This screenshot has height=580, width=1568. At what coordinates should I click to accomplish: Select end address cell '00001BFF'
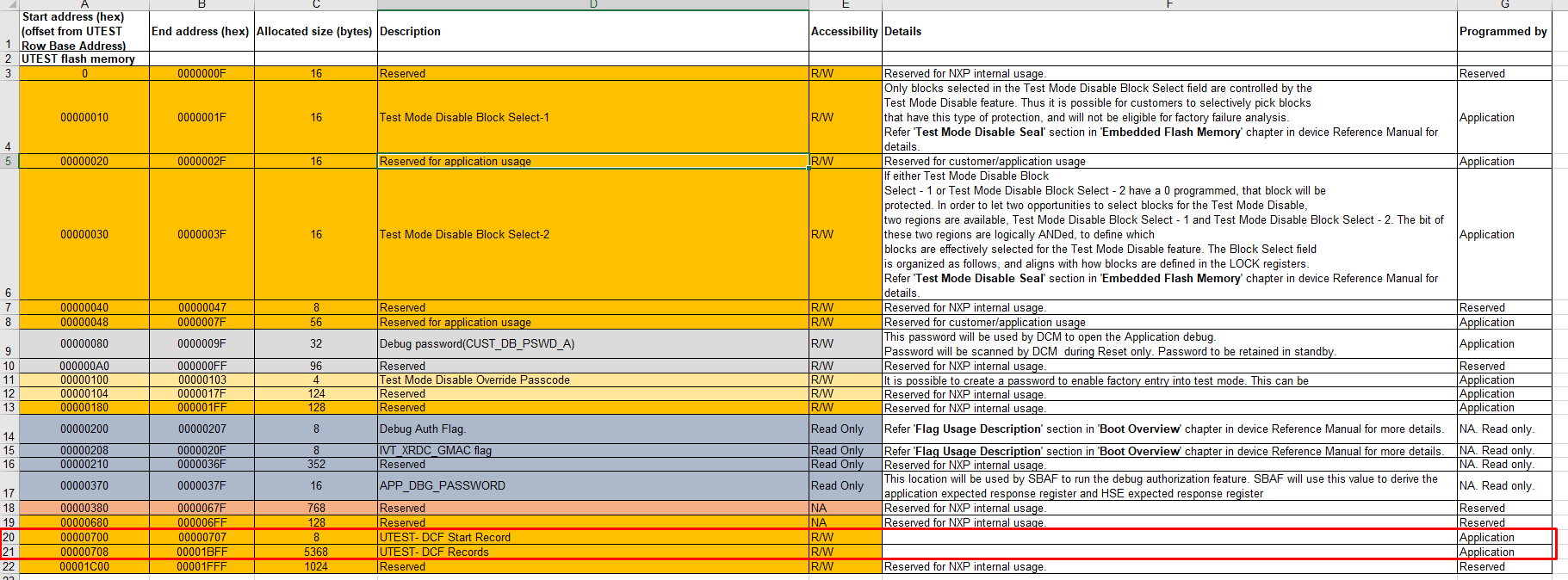click(201, 552)
